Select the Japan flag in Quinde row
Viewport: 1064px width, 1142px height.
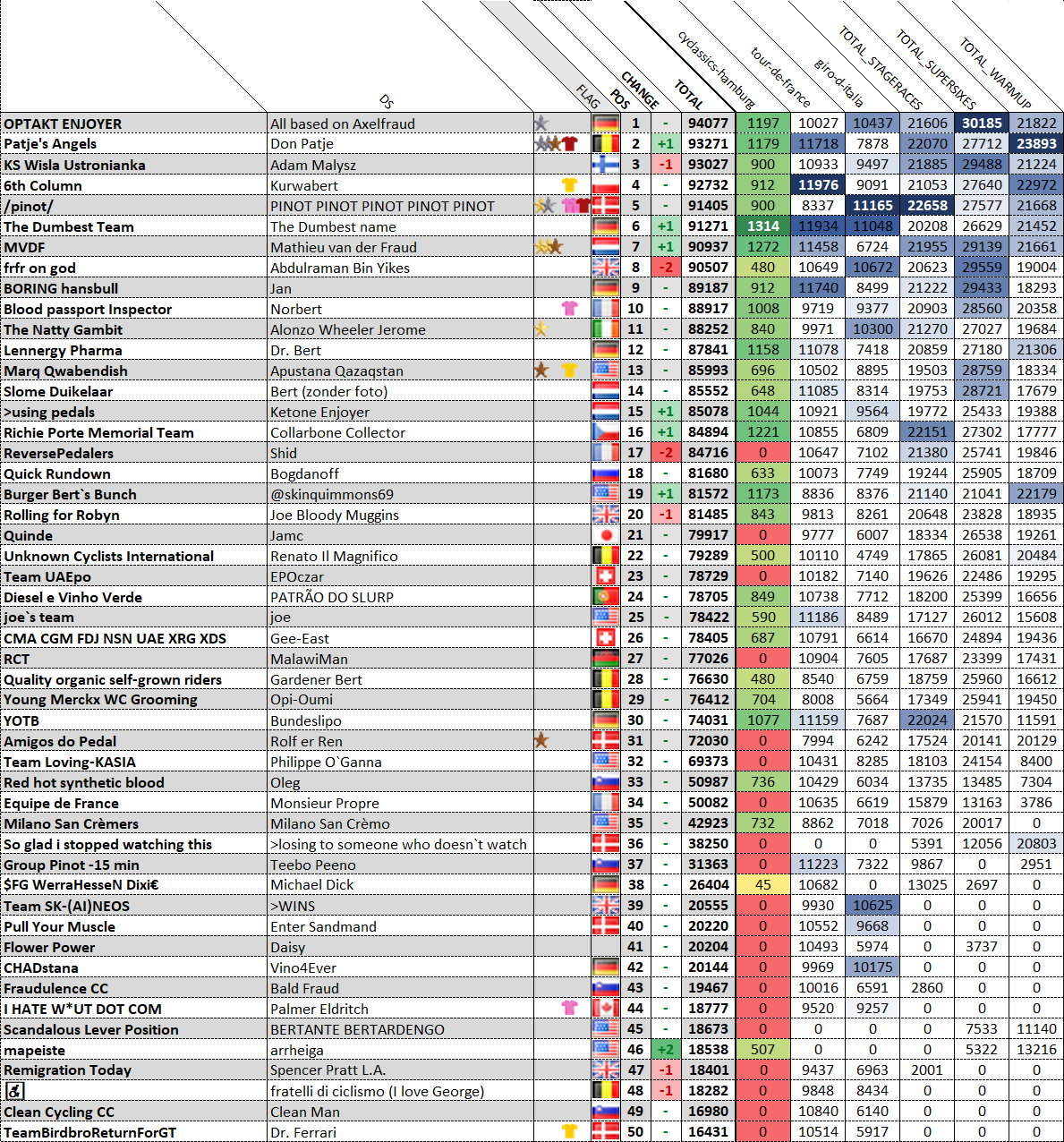606,535
